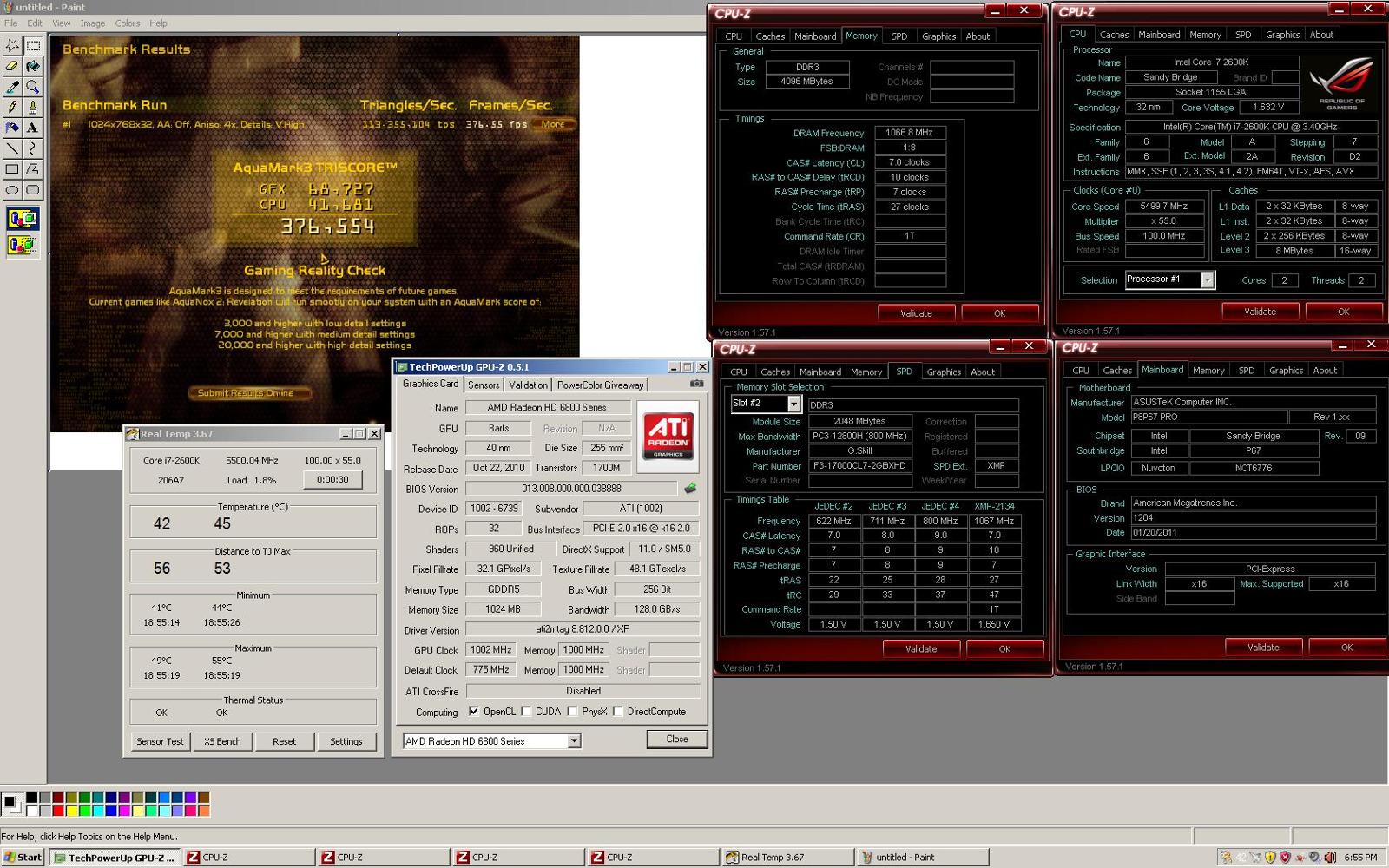Pick the Eraser tool in Paint

12,66
